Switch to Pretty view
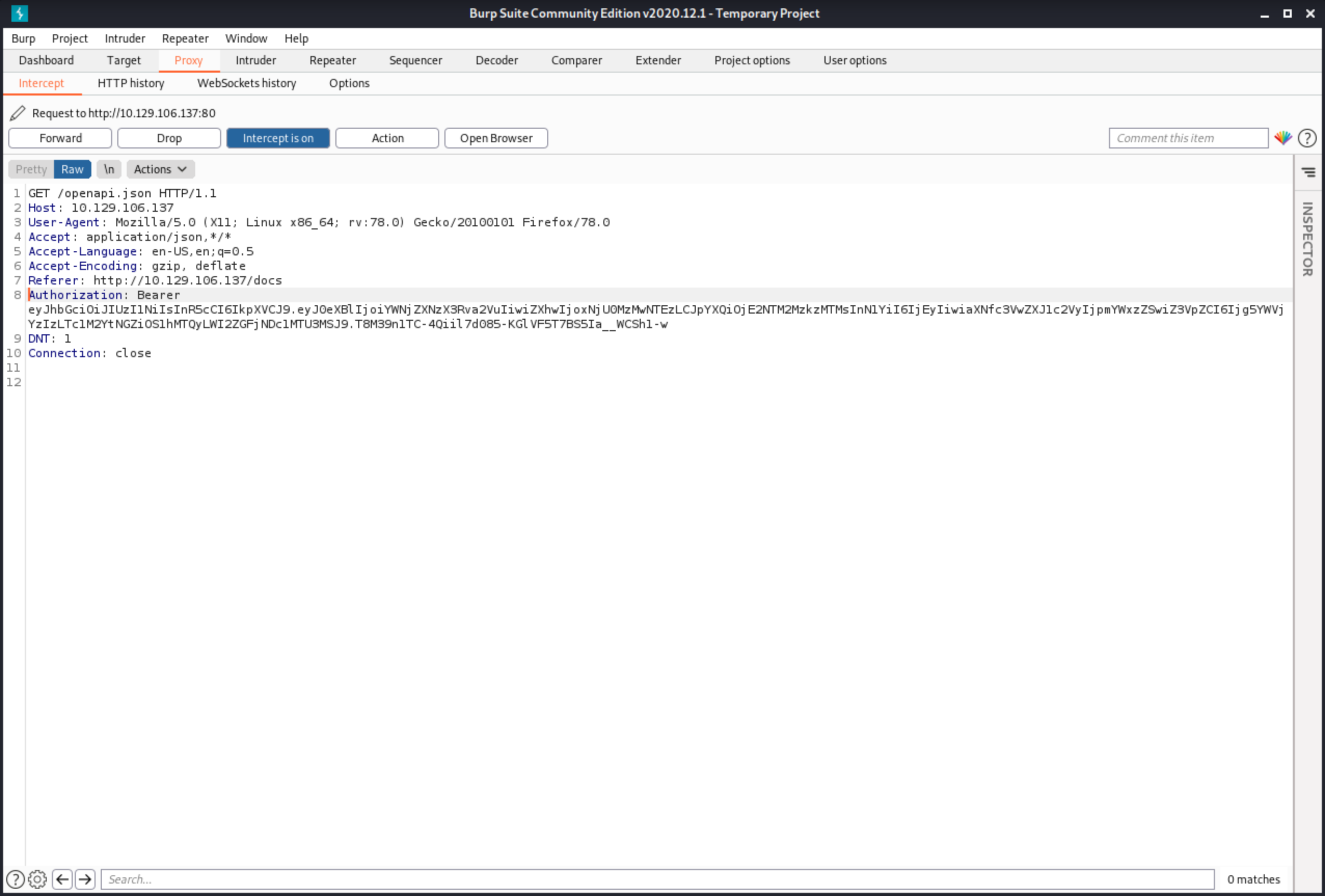The width and height of the screenshot is (1325, 896). tap(31, 169)
